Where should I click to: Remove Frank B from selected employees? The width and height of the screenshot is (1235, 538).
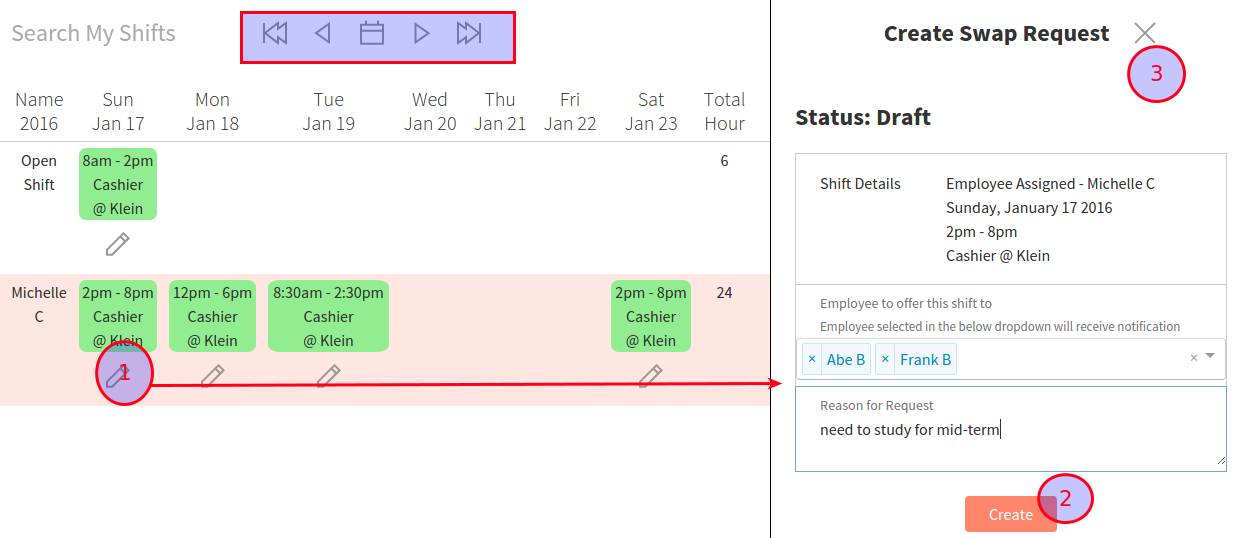pos(885,359)
